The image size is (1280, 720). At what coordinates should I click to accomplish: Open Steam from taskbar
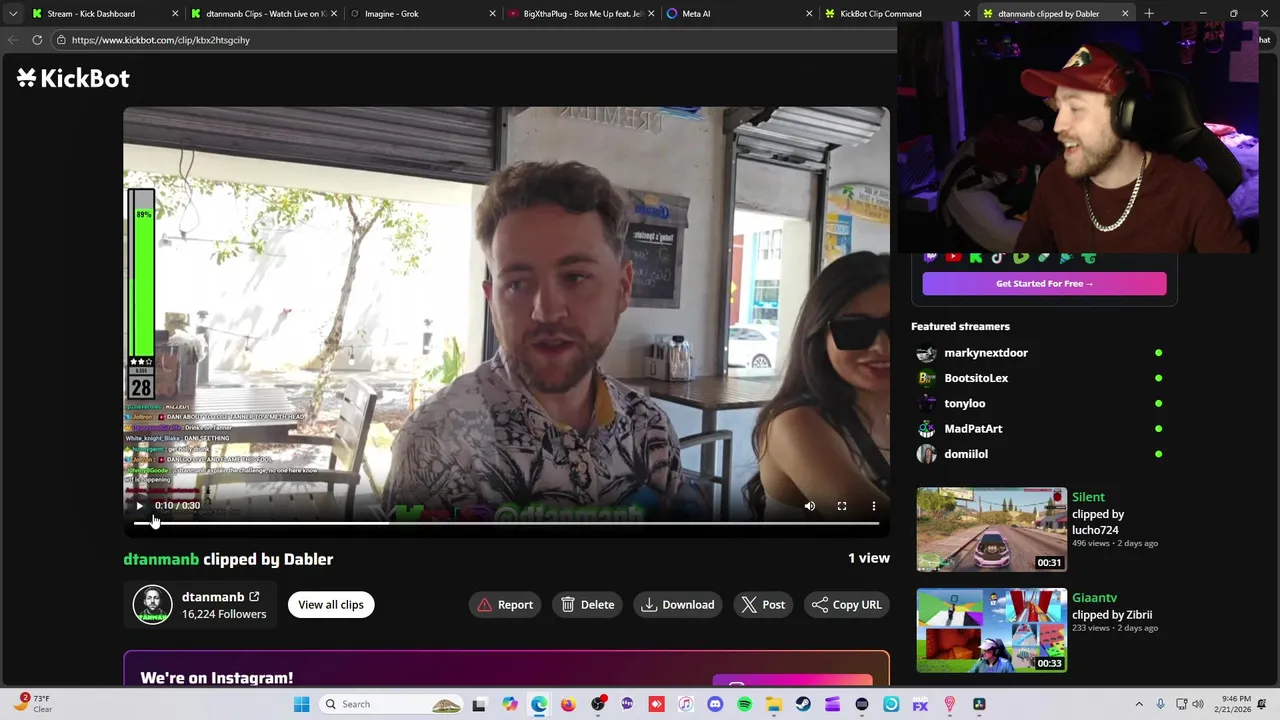[x=803, y=704]
